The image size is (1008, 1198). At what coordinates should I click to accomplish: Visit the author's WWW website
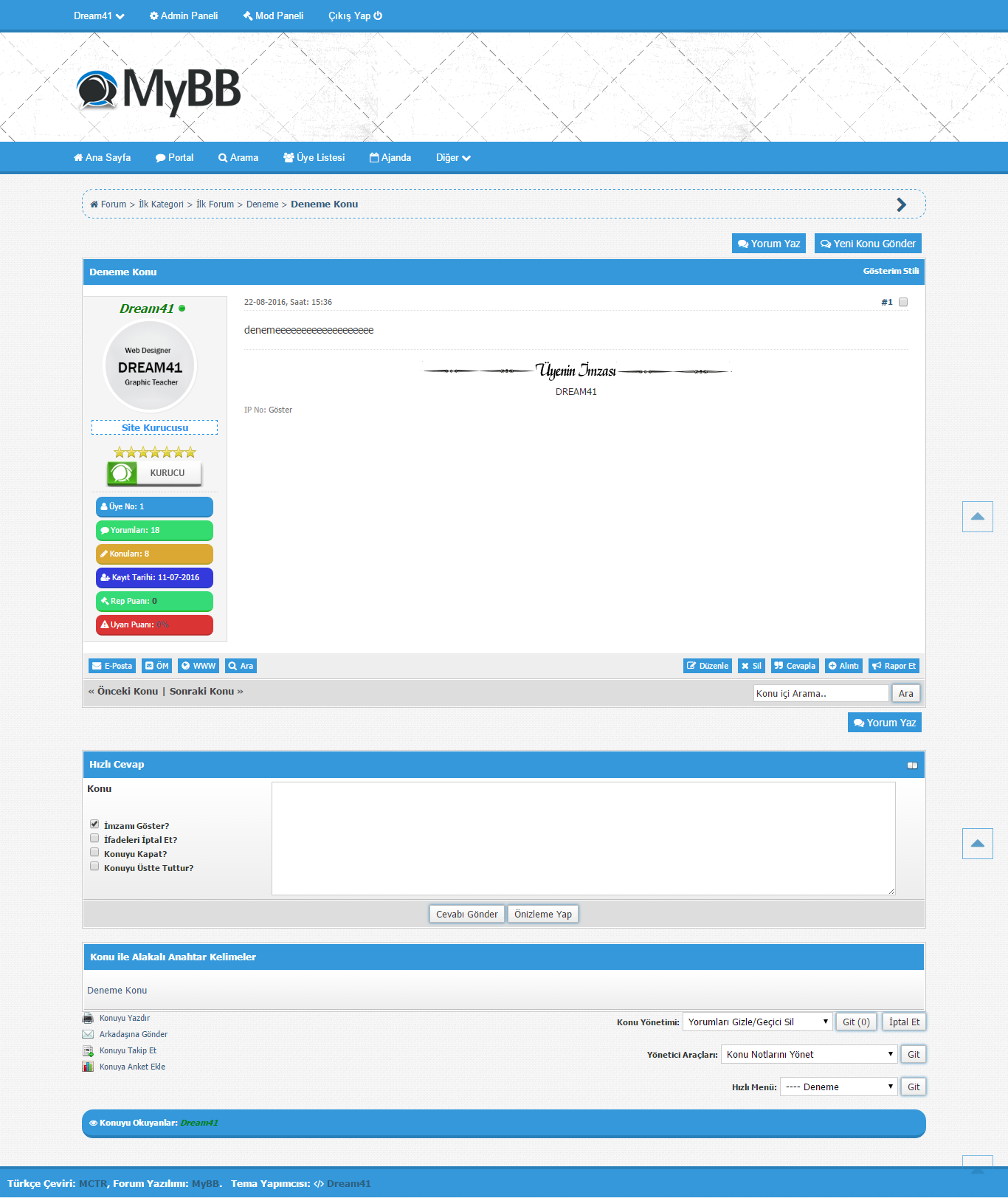(199, 666)
